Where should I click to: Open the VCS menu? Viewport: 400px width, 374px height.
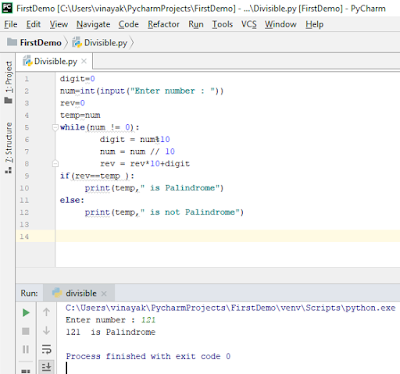point(249,24)
